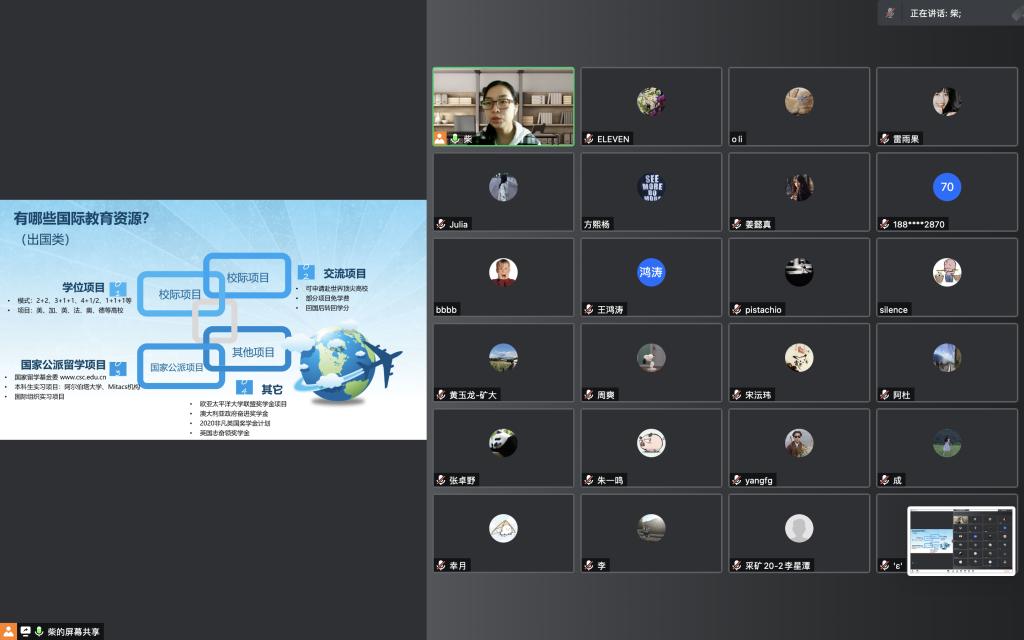Click the 其他项目 box on the slide

(x=252, y=352)
